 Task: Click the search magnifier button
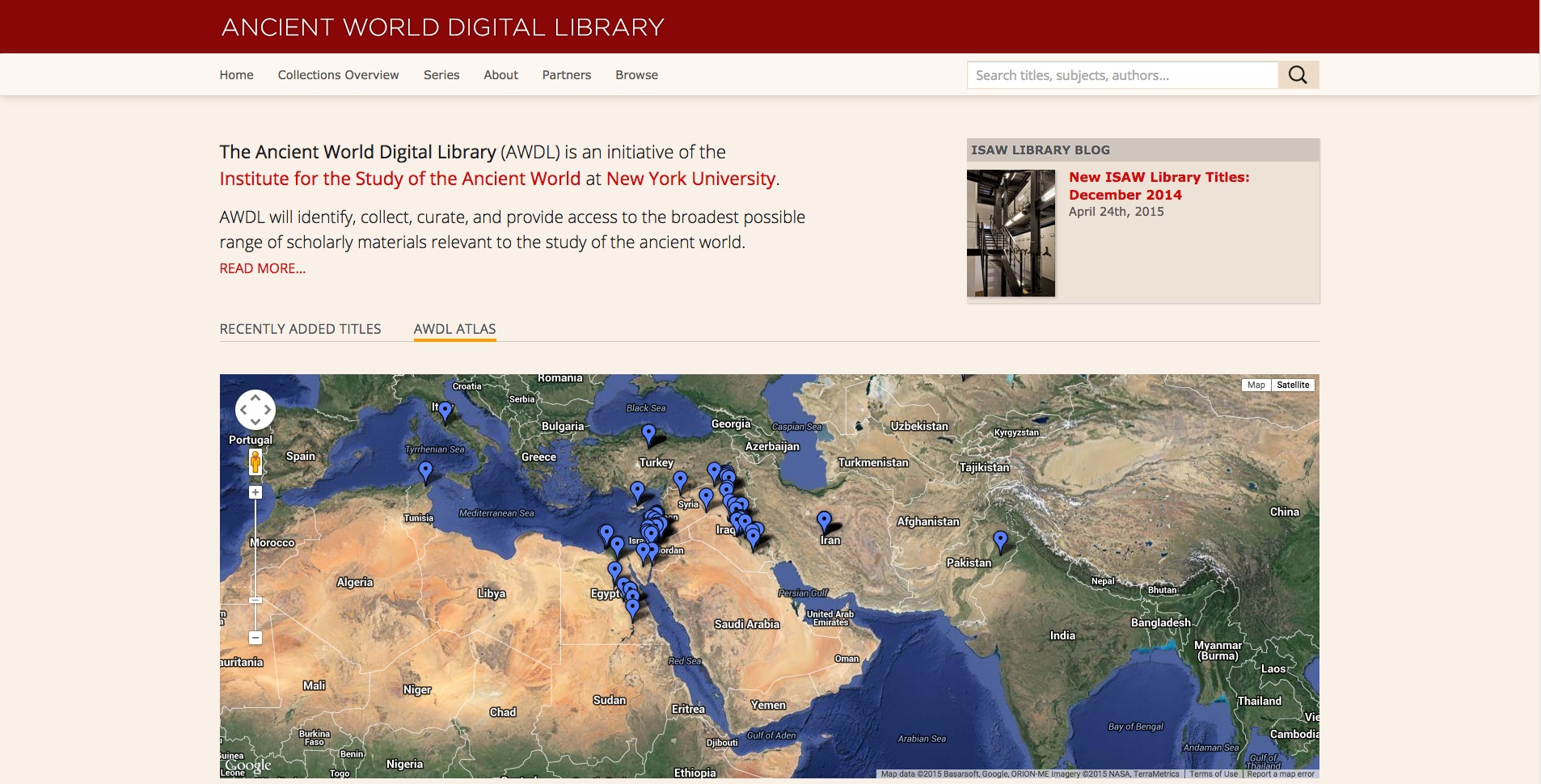[1298, 75]
